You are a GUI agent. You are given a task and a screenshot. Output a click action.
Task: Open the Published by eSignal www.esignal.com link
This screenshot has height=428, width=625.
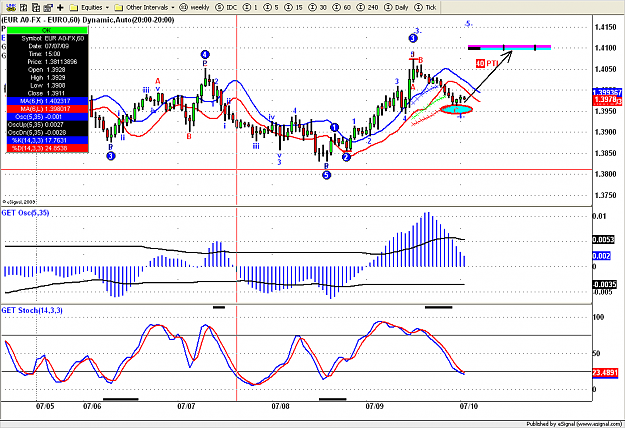point(574,424)
